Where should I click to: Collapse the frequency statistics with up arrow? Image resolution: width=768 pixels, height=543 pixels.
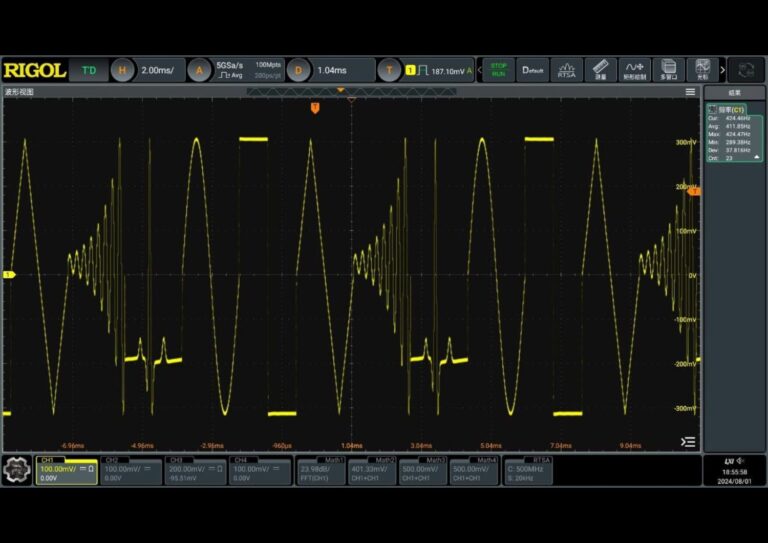coord(757,157)
